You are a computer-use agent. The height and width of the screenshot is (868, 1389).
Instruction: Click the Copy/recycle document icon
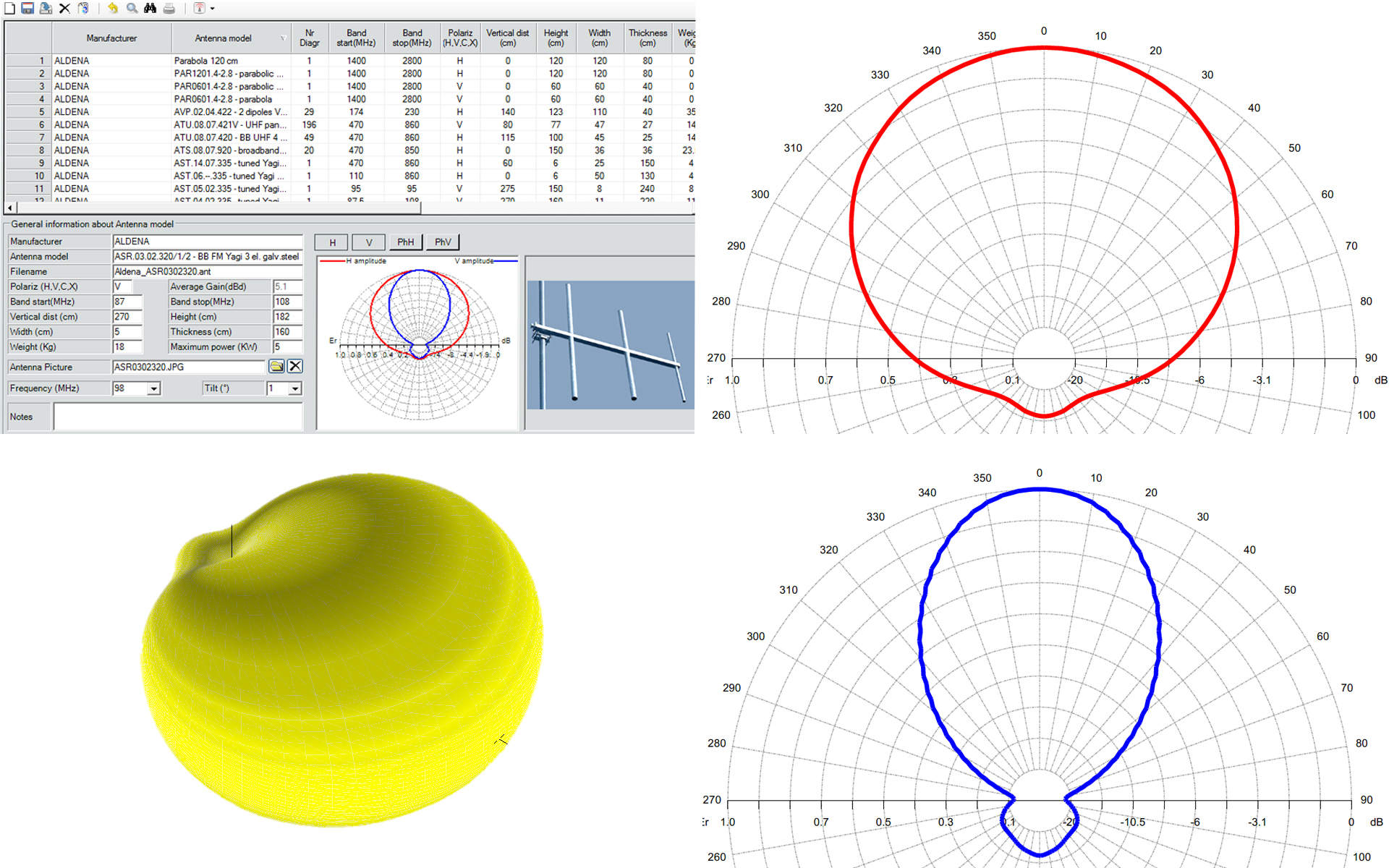tap(83, 8)
